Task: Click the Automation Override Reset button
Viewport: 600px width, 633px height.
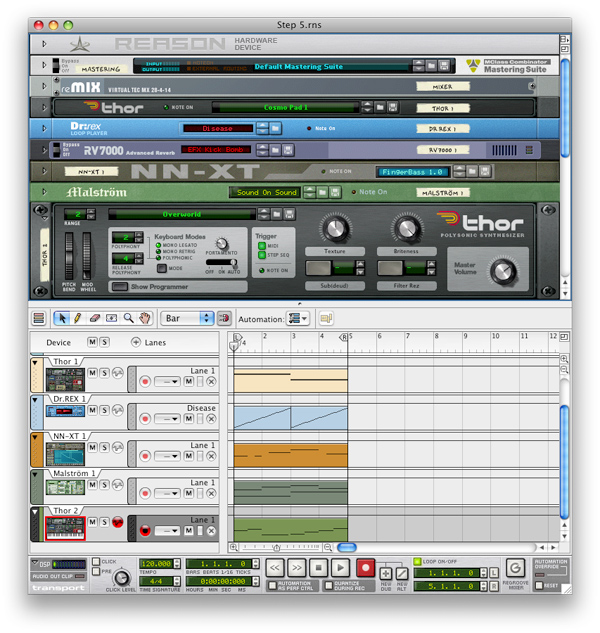Action: click(x=539, y=585)
